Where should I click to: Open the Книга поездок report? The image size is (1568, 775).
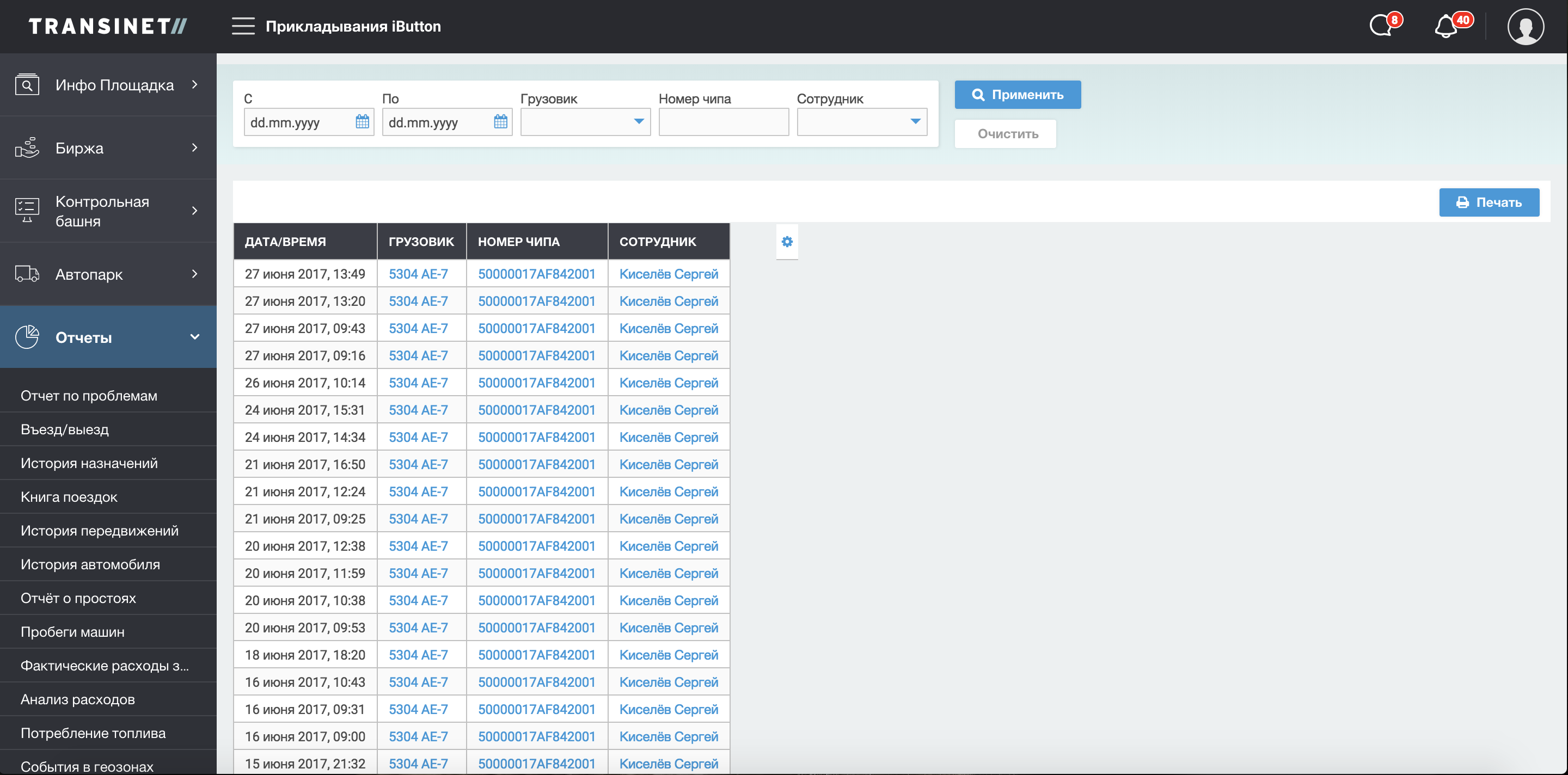(69, 497)
